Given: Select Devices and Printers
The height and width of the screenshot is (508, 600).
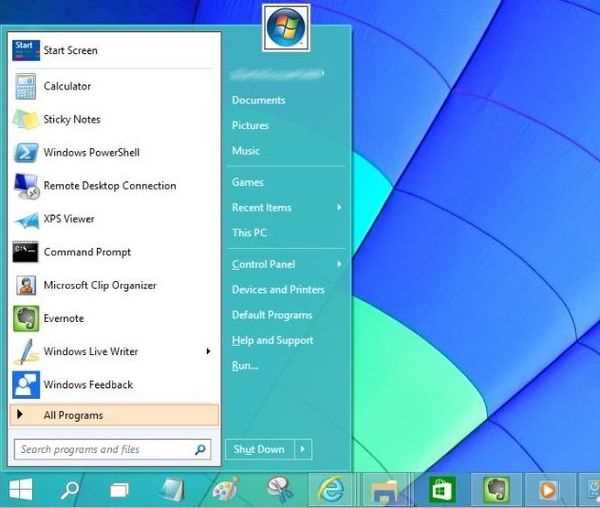Looking at the screenshot, I should (278, 290).
